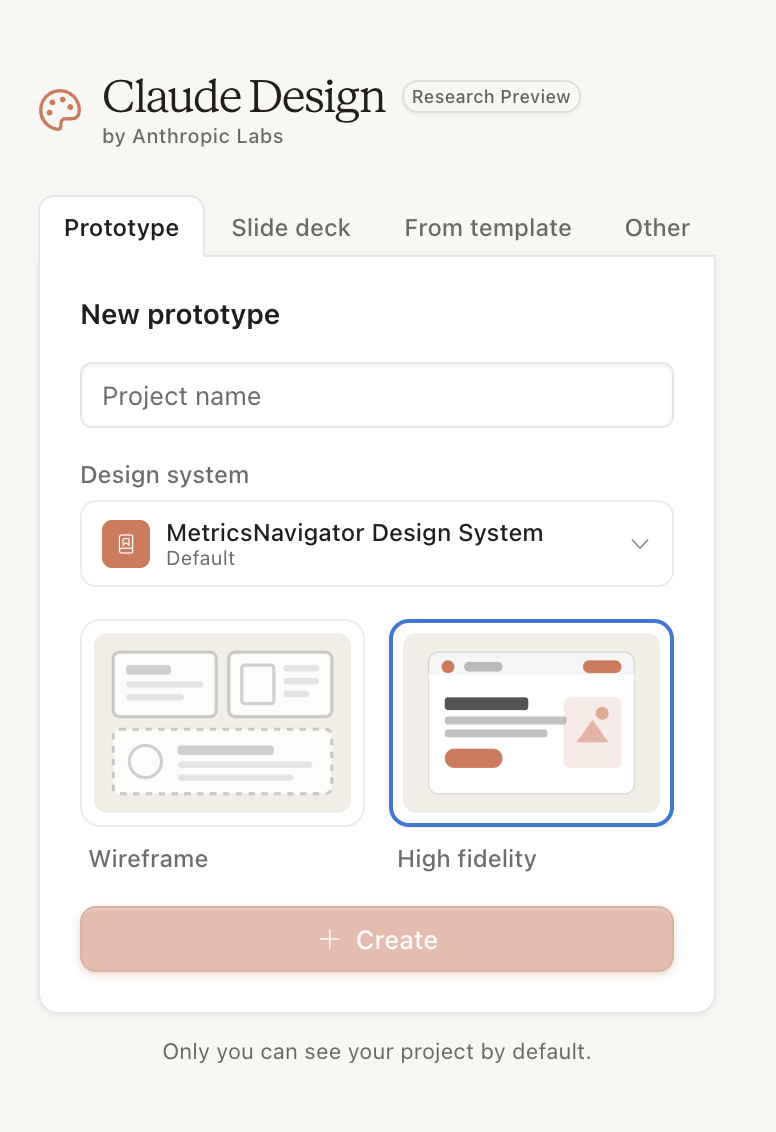The image size is (776, 1132).
Task: Click the by Anthropic Labs subtitle
Action: pyautogui.click(x=193, y=136)
